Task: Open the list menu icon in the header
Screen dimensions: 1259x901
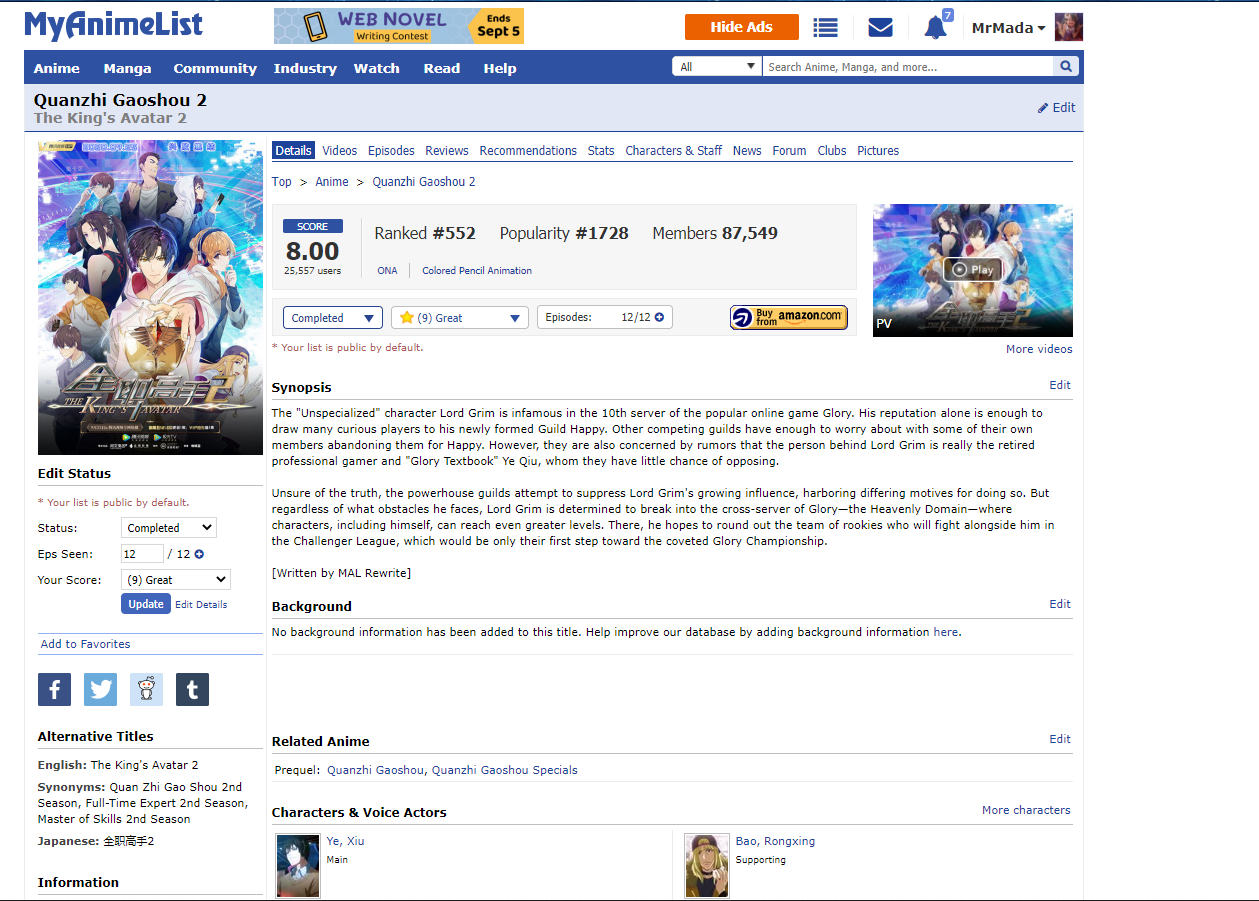Action: [x=825, y=28]
